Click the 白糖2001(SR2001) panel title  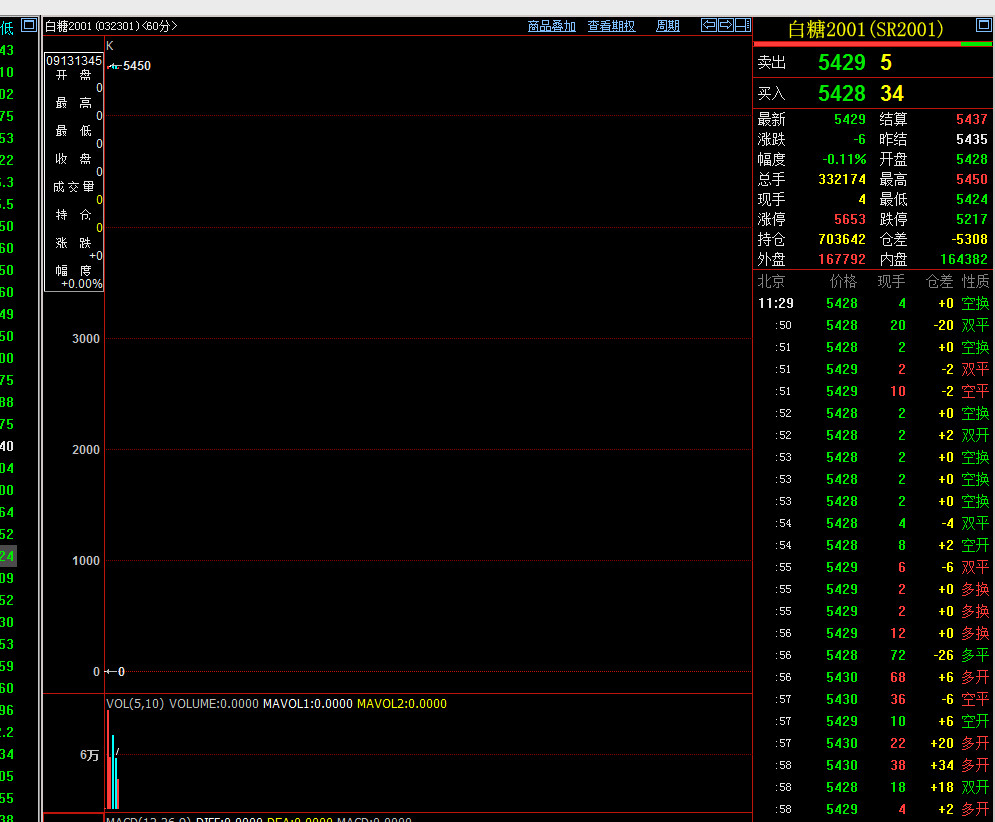click(x=865, y=30)
